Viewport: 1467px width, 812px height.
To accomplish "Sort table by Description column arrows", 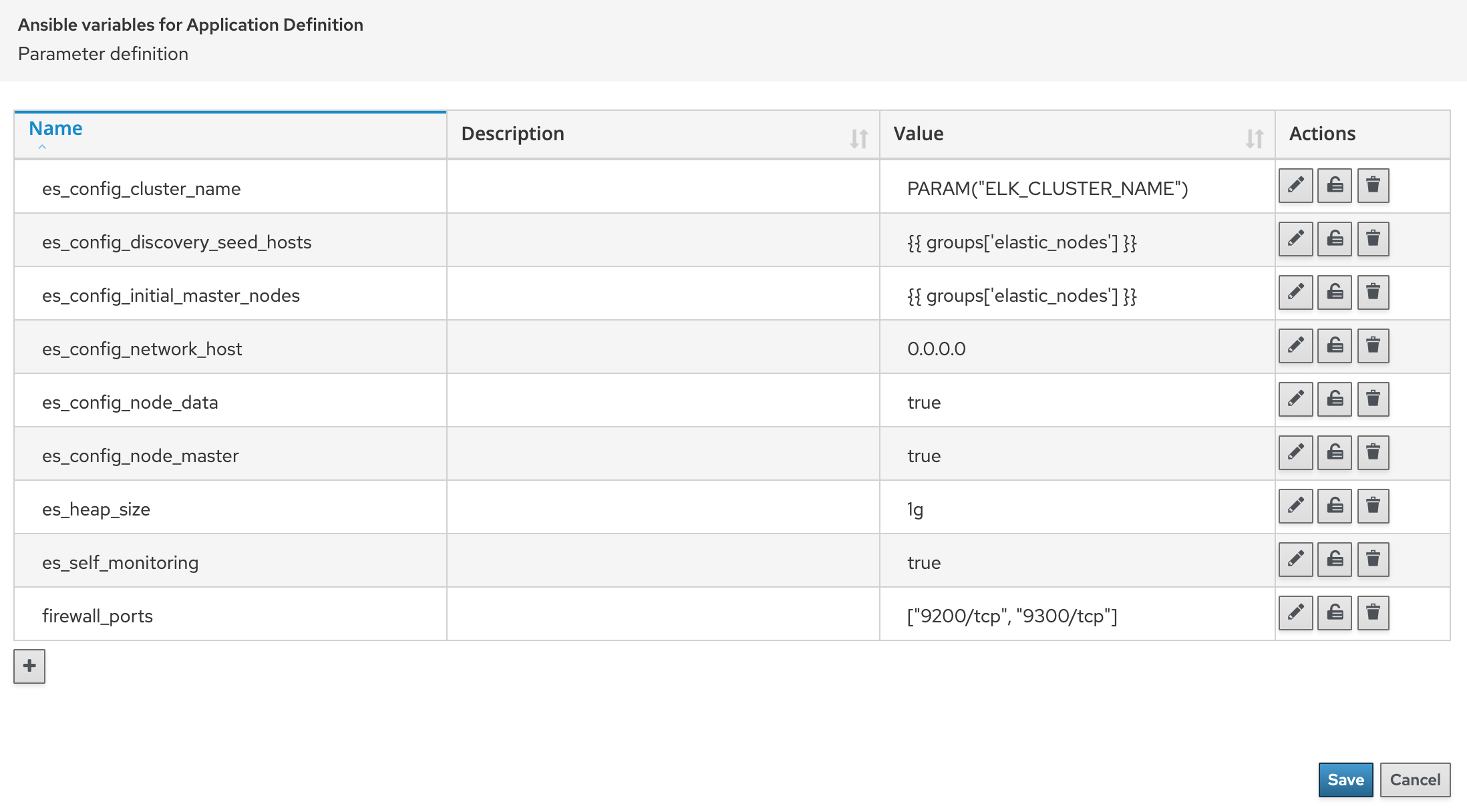I will (x=858, y=138).
